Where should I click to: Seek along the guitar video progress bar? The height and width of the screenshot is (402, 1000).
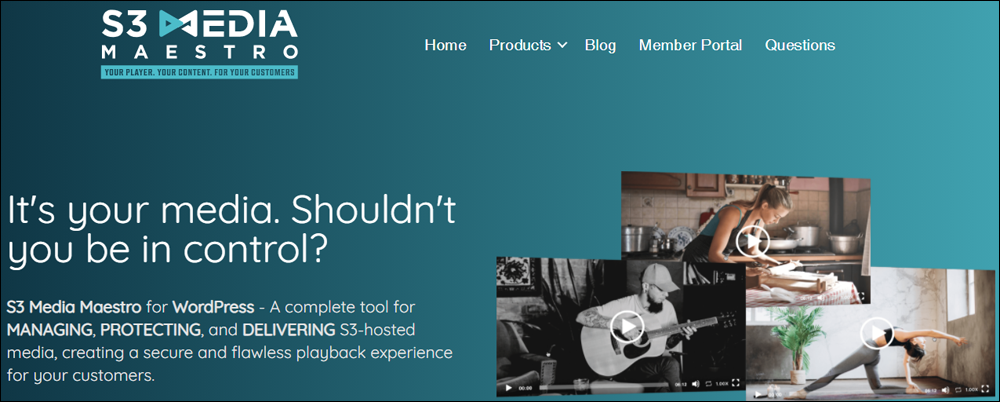(603, 387)
